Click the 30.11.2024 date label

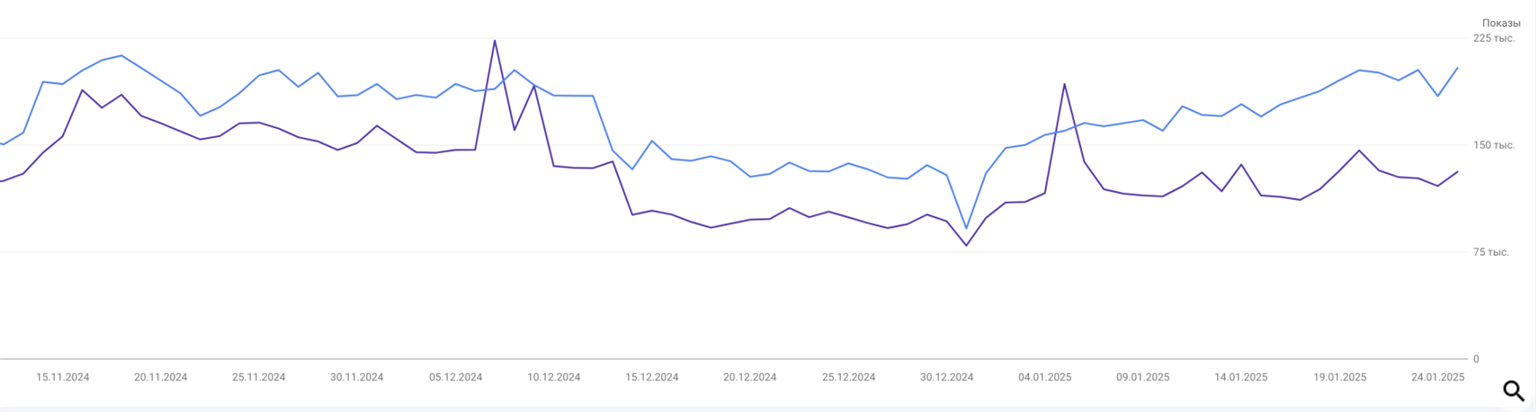[x=357, y=377]
